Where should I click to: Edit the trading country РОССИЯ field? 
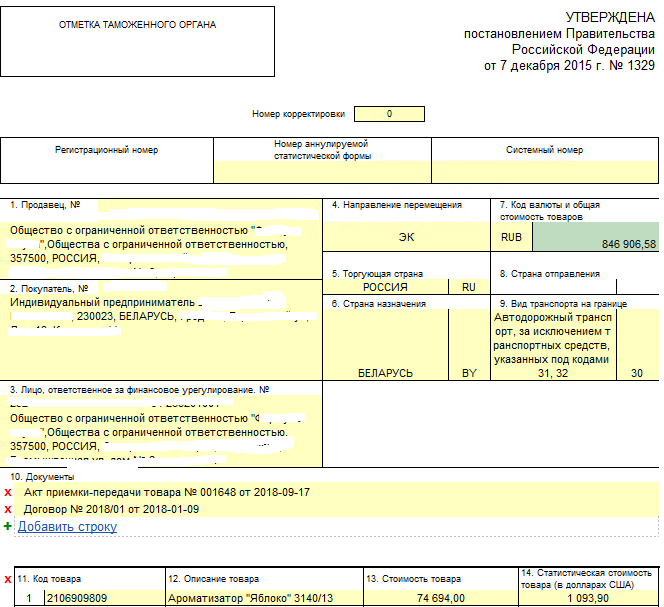[385, 287]
